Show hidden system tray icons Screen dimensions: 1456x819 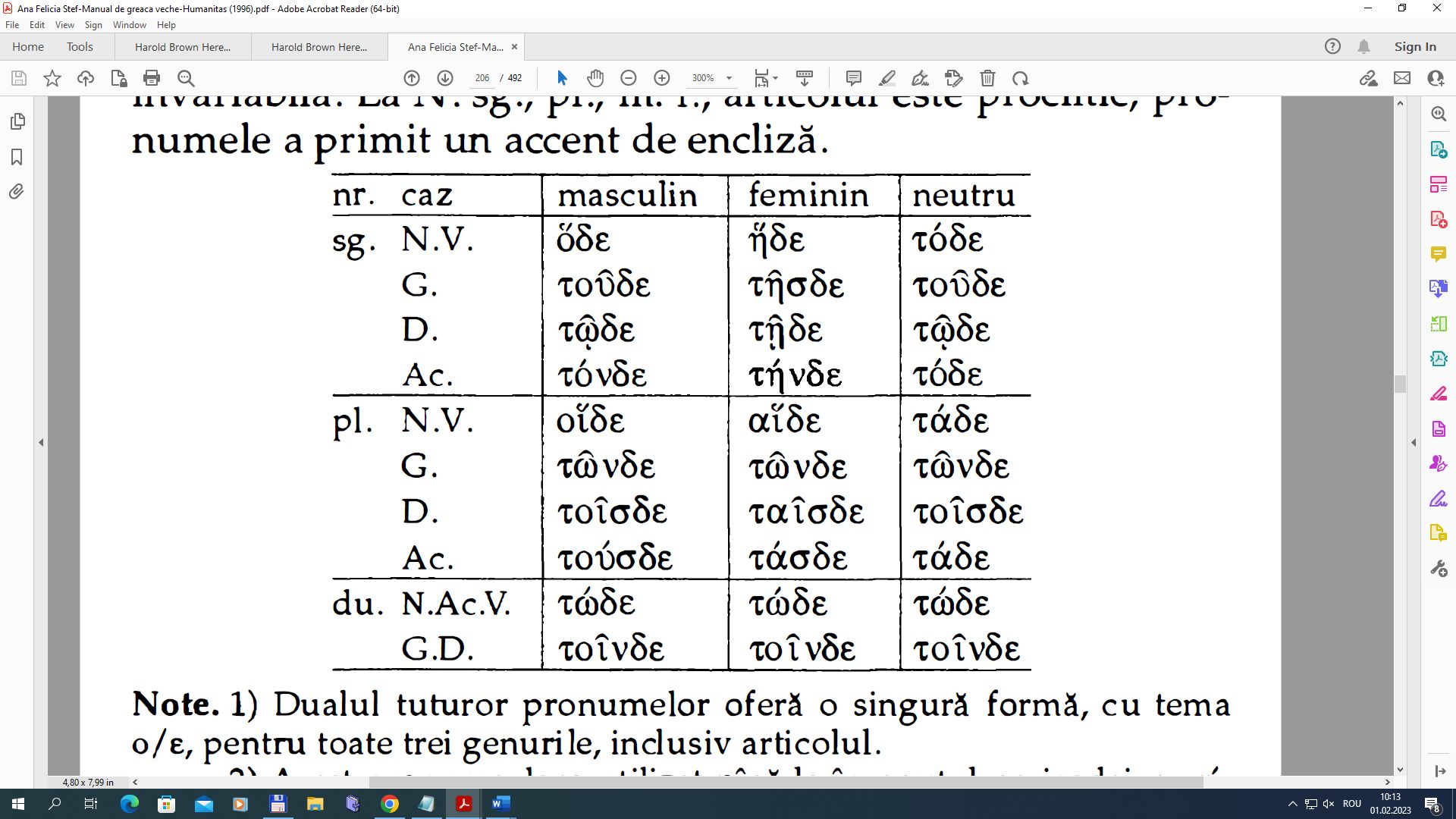coord(1292,804)
